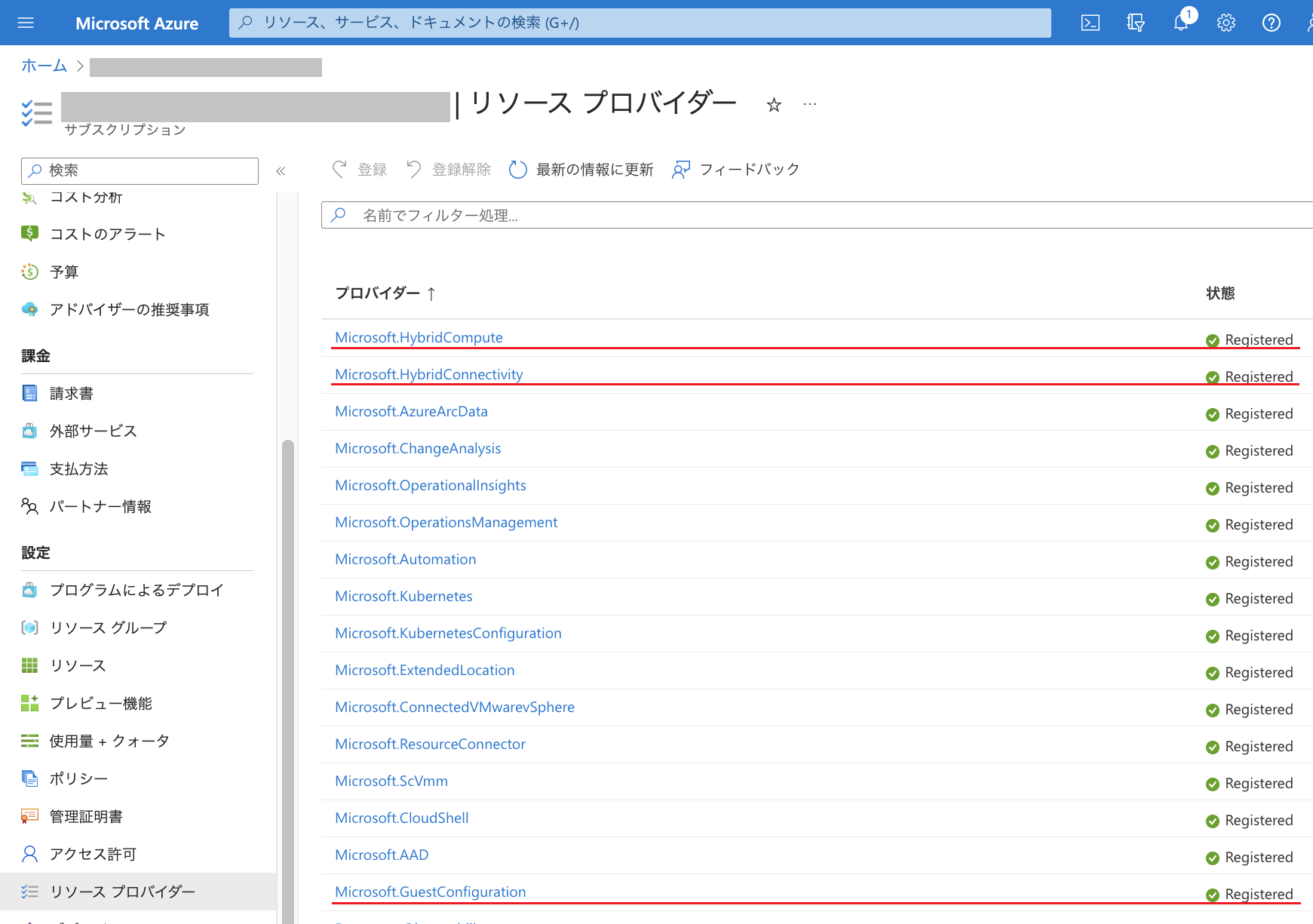Select the Microsoft.ChangeAnalysis provider
Image resolution: width=1313 pixels, height=924 pixels.
pyautogui.click(x=418, y=448)
